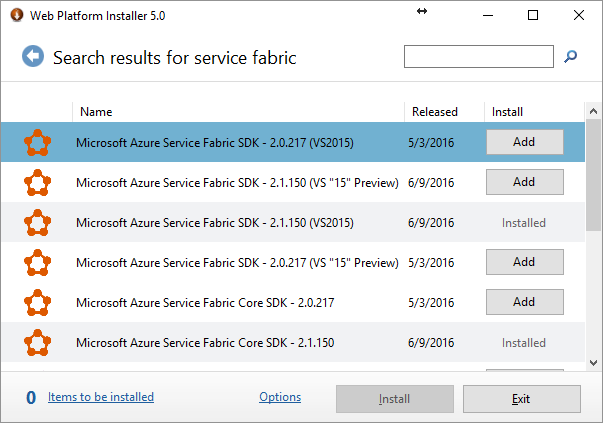Add SDK 2.0.217 (VS "15" Preview)
This screenshot has width=603, height=423.
(525, 262)
